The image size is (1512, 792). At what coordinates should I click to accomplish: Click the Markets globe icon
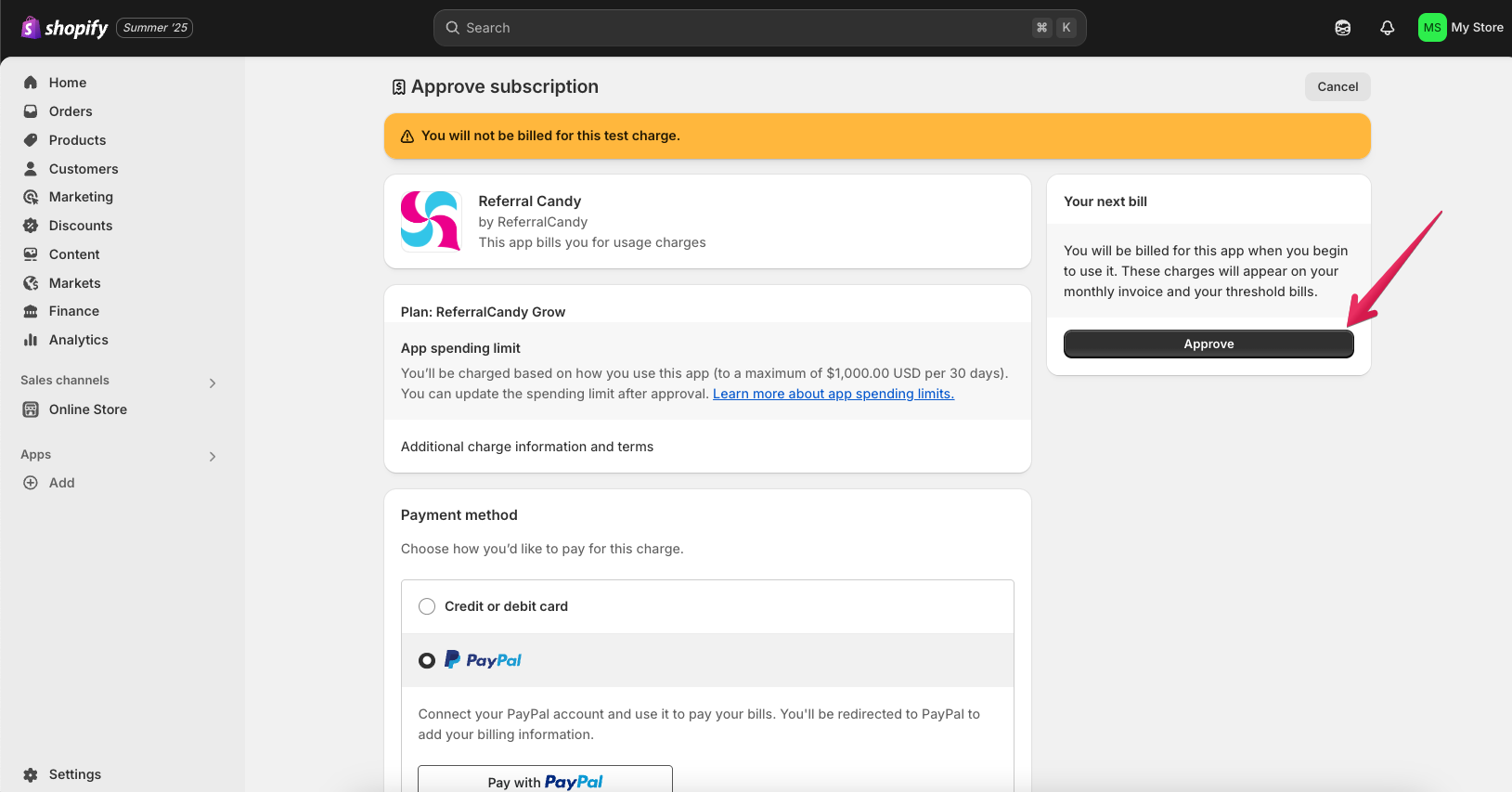click(31, 283)
